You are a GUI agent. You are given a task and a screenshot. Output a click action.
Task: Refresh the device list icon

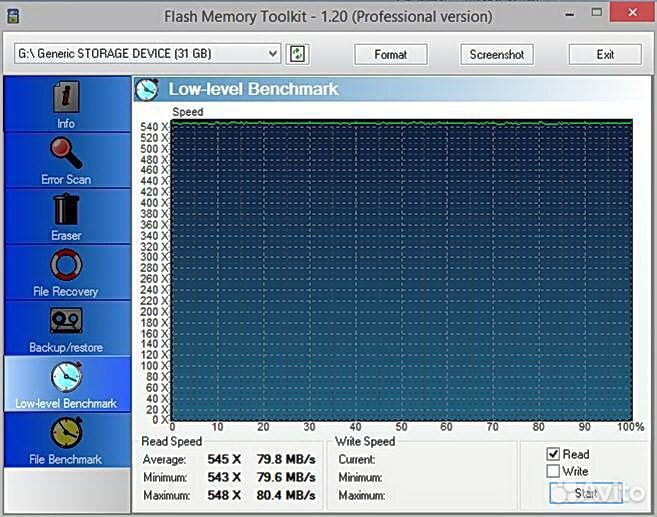point(297,54)
